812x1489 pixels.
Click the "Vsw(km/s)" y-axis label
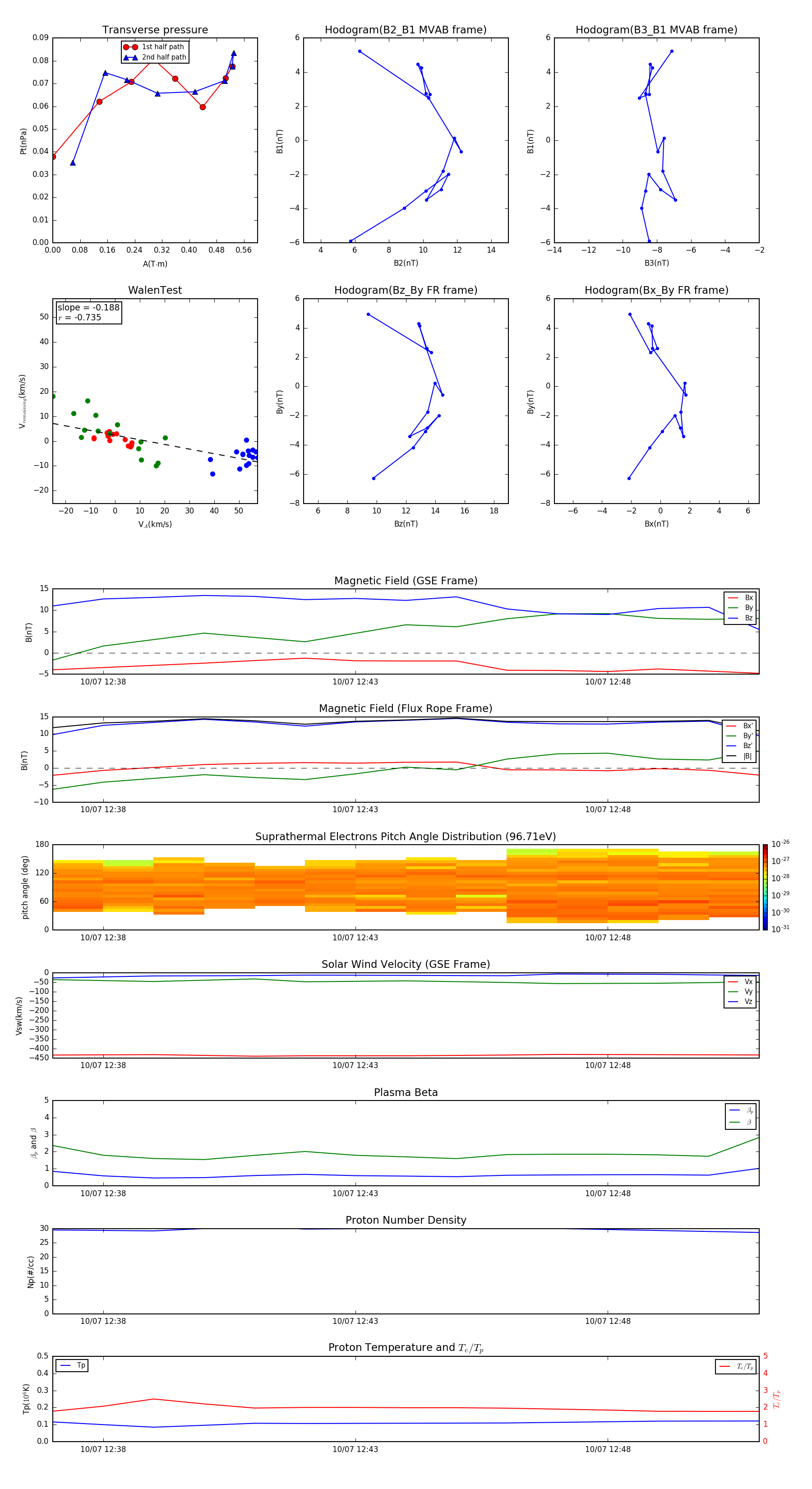click(19, 1016)
